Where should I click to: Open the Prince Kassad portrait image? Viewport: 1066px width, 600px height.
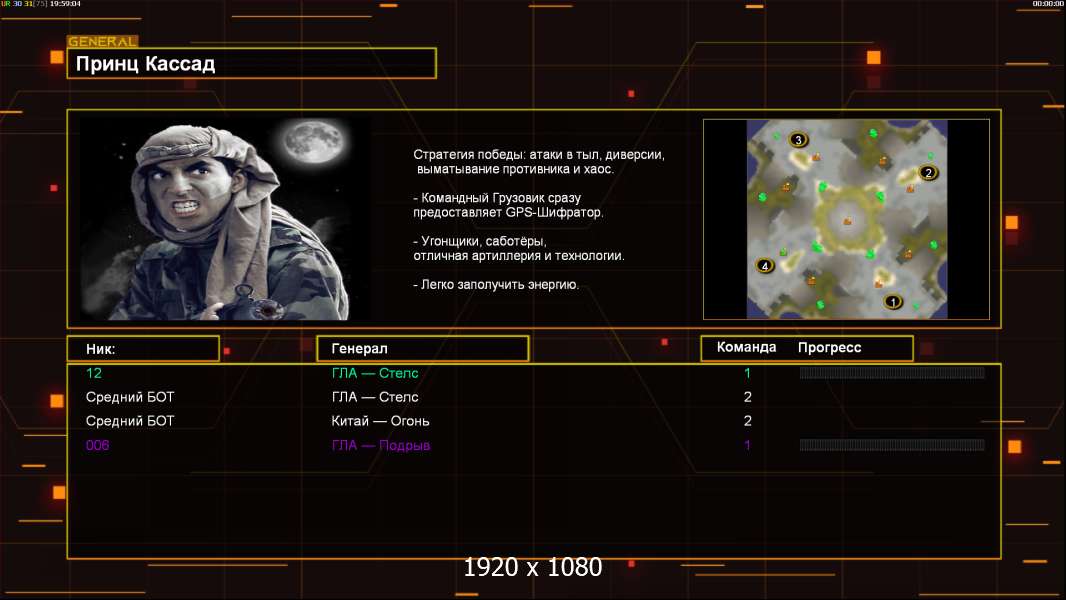pyautogui.click(x=224, y=218)
